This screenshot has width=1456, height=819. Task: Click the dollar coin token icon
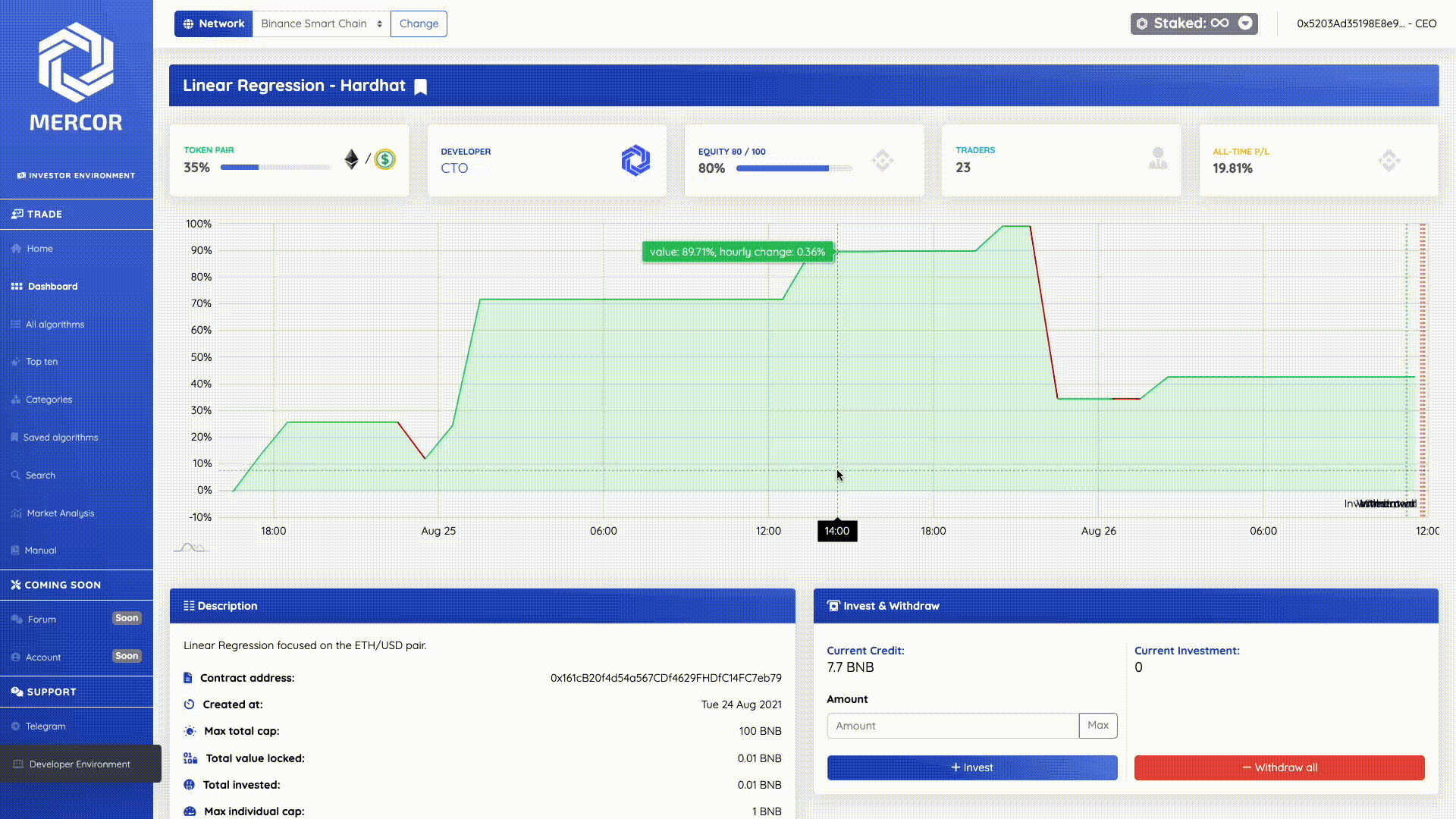tap(385, 159)
